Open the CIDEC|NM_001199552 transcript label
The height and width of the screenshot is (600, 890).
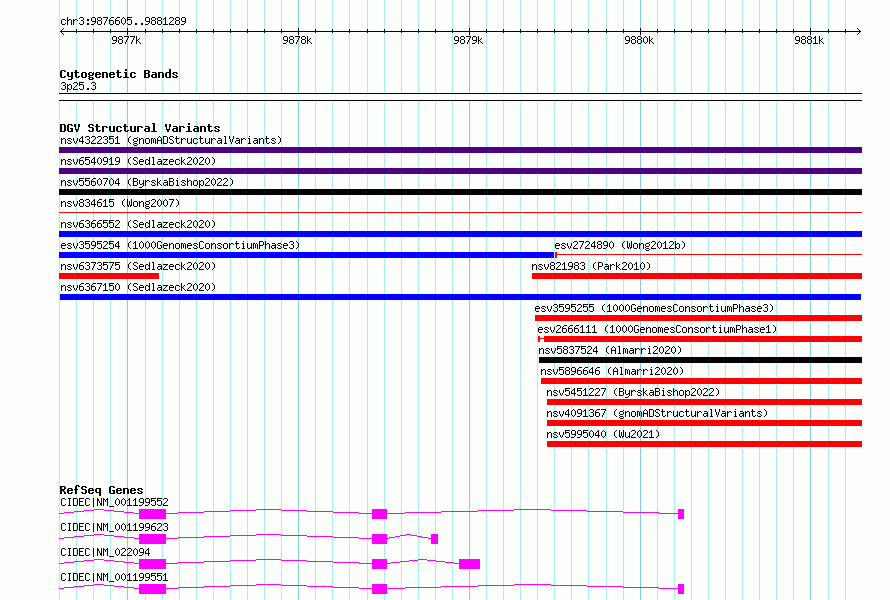(x=114, y=502)
